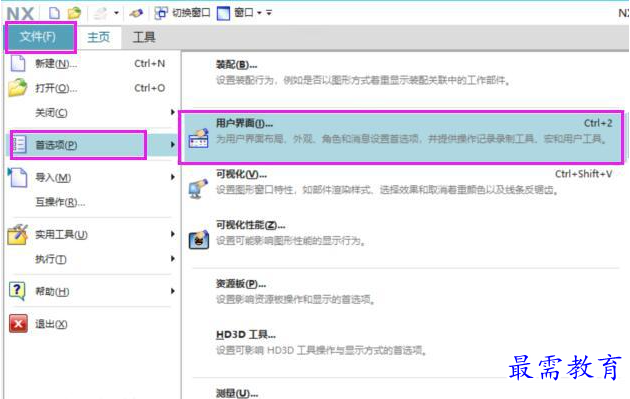Viewport: 630px width, 399px height.
Task: Open 实用工具(U) menu entry
Action: [x=61, y=235]
